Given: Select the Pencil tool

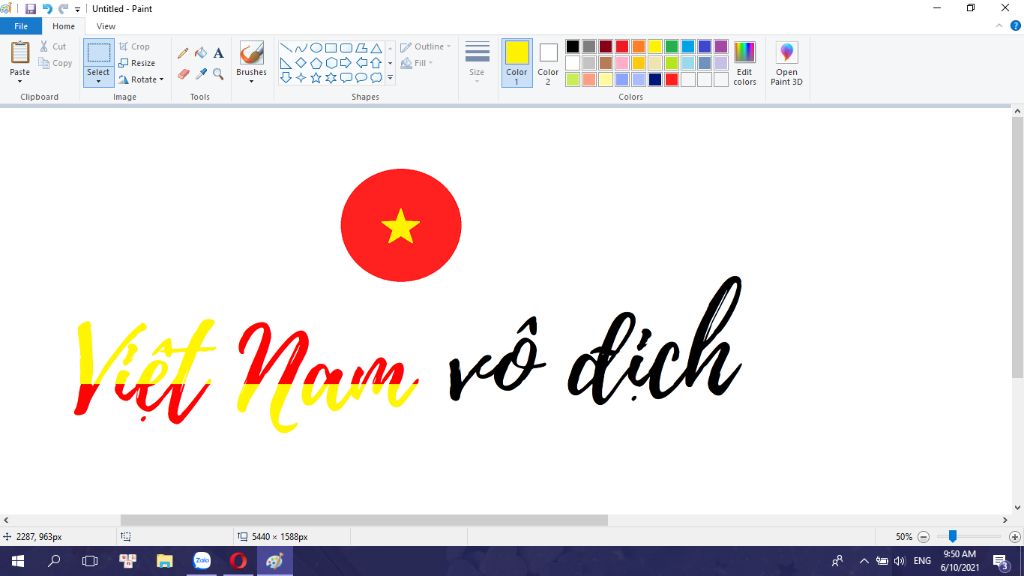Looking at the screenshot, I should pos(183,54).
